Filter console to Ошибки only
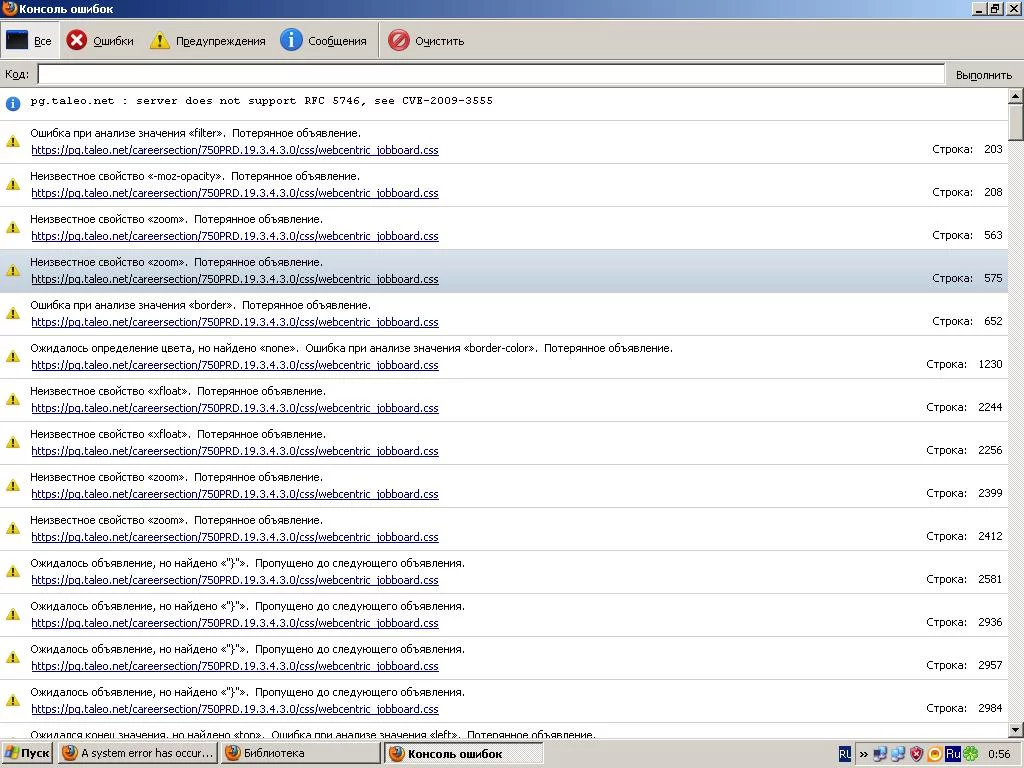This screenshot has height=768, width=1024. (100, 40)
